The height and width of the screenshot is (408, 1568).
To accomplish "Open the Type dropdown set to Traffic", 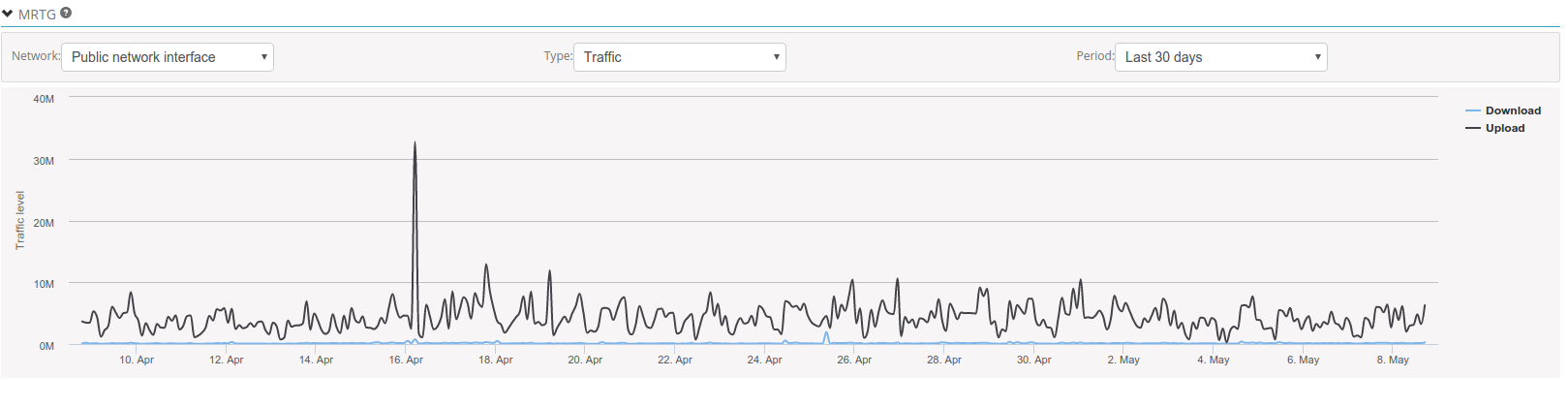I will point(680,57).
